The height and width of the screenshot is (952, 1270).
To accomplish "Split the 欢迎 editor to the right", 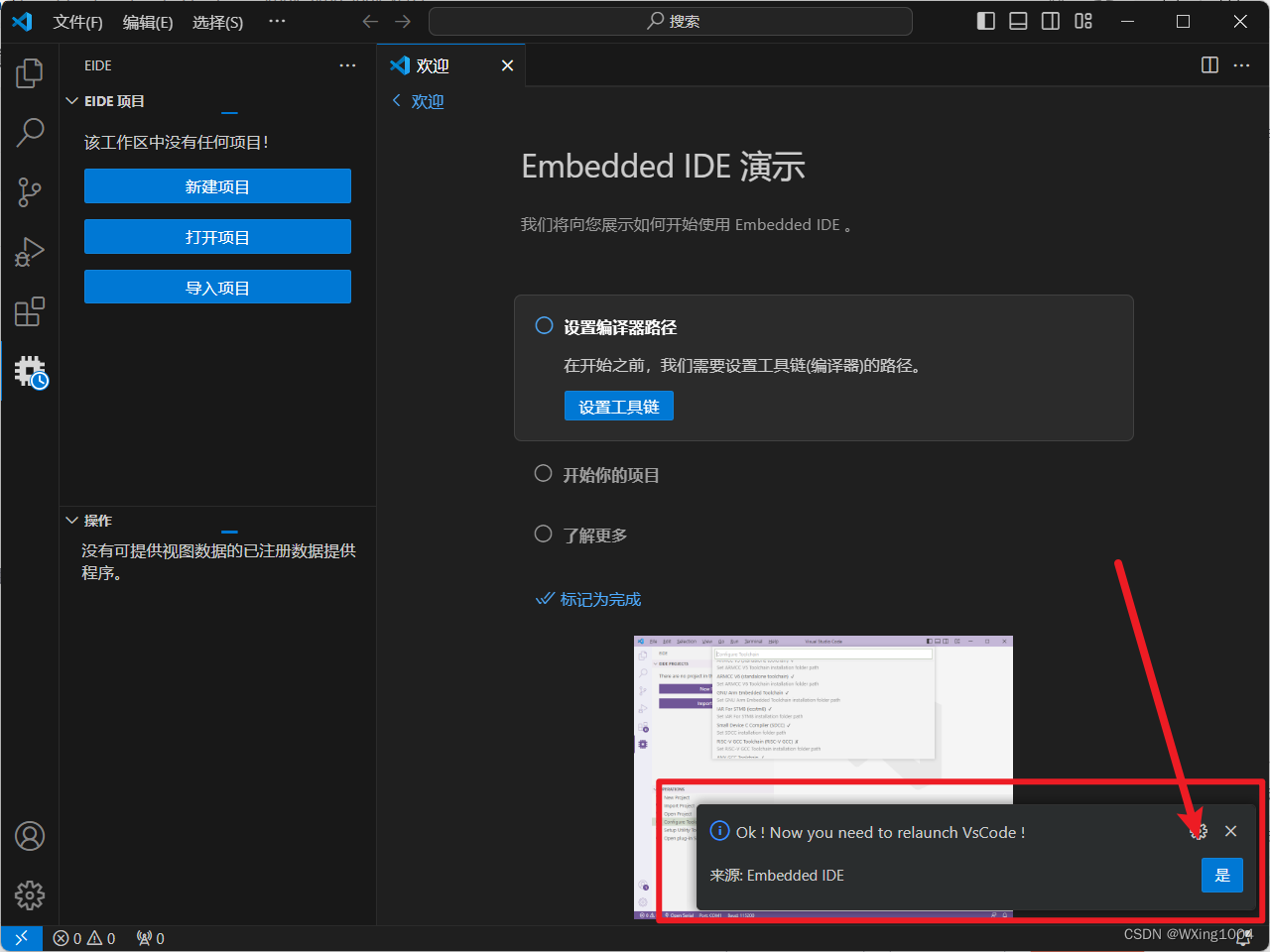I will [x=1208, y=65].
